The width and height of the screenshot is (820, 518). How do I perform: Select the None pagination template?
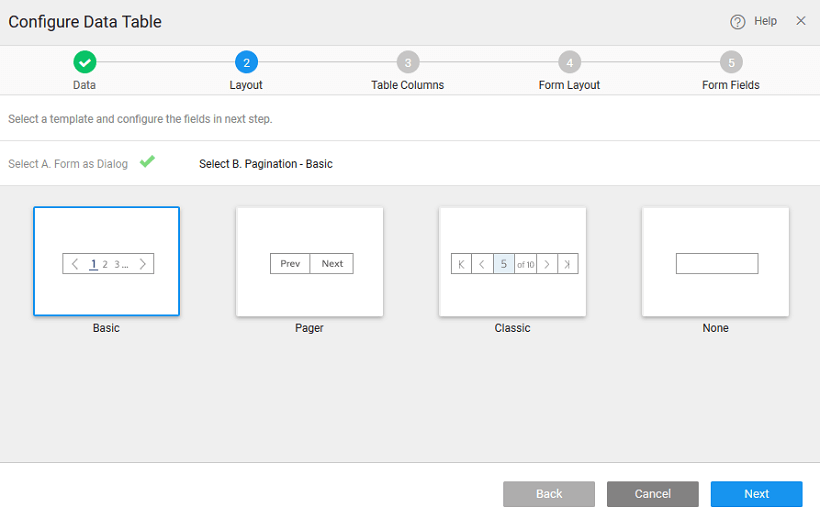click(716, 262)
